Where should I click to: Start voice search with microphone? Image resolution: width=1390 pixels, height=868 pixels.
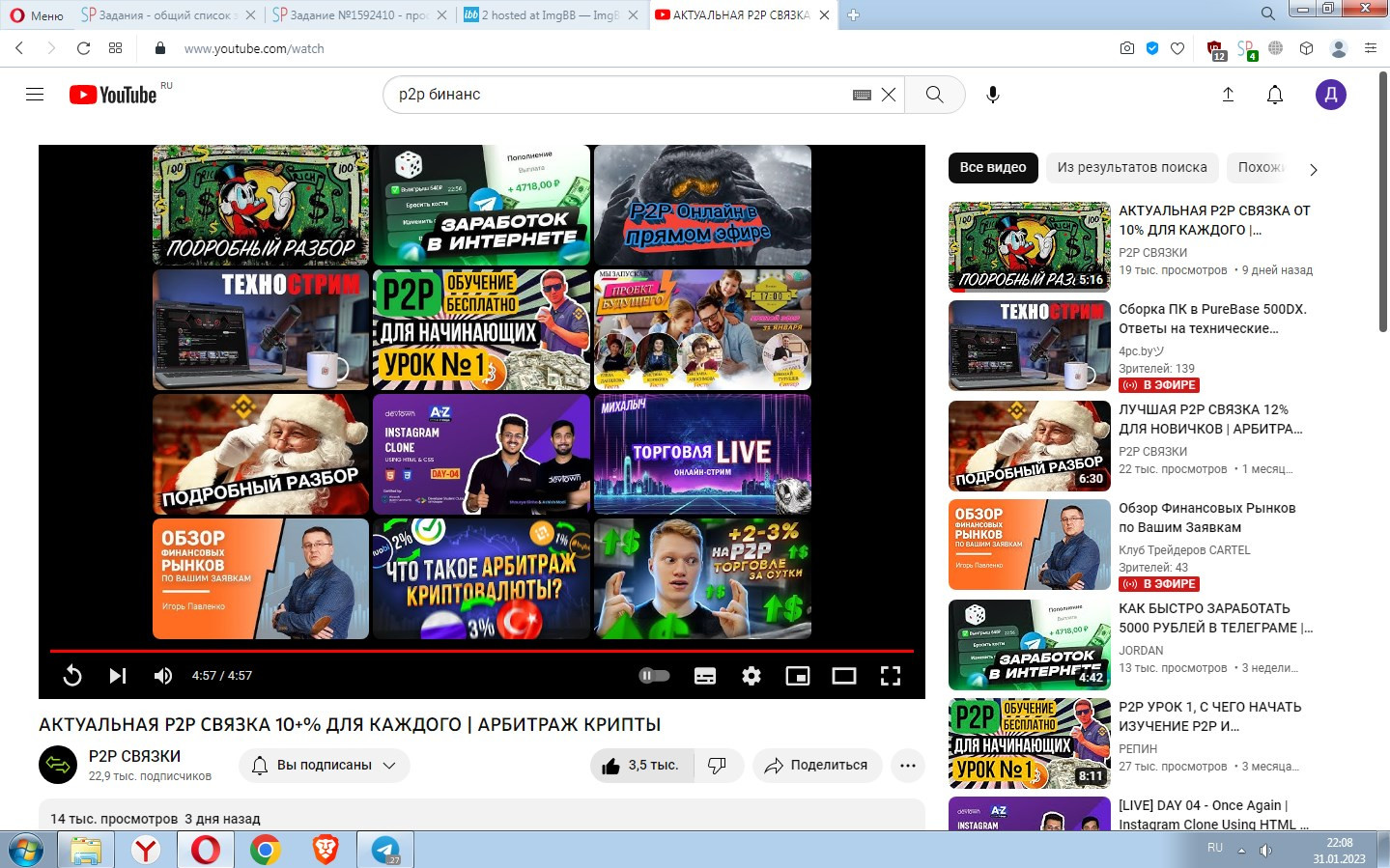tap(993, 95)
